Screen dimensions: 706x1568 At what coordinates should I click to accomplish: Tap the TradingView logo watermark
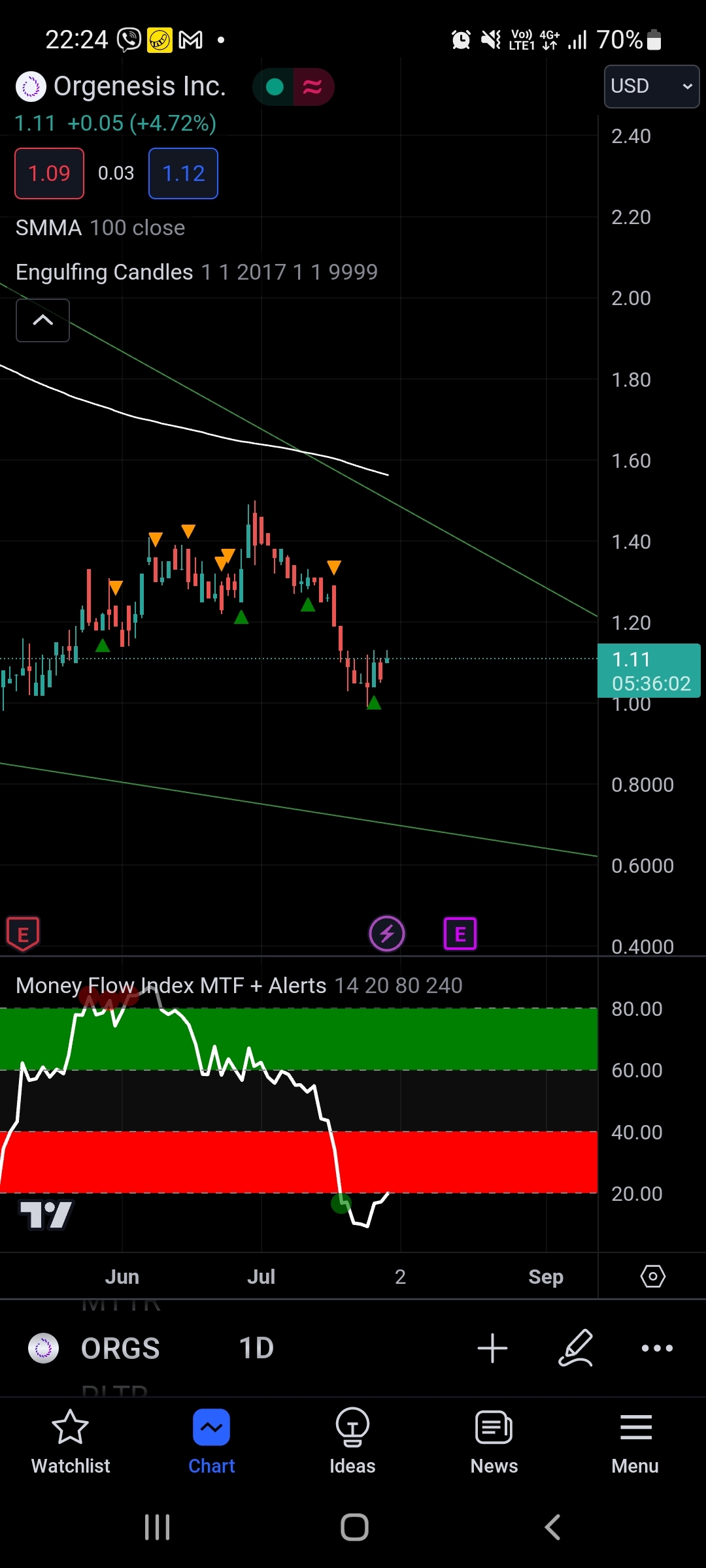[46, 1215]
